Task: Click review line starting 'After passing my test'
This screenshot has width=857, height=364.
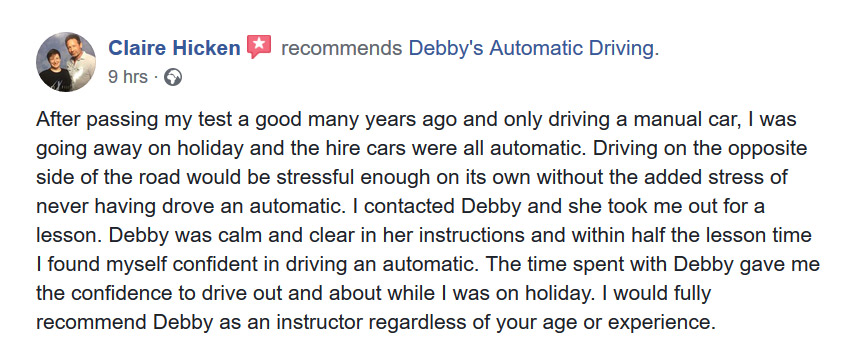Action: pyautogui.click(x=416, y=120)
